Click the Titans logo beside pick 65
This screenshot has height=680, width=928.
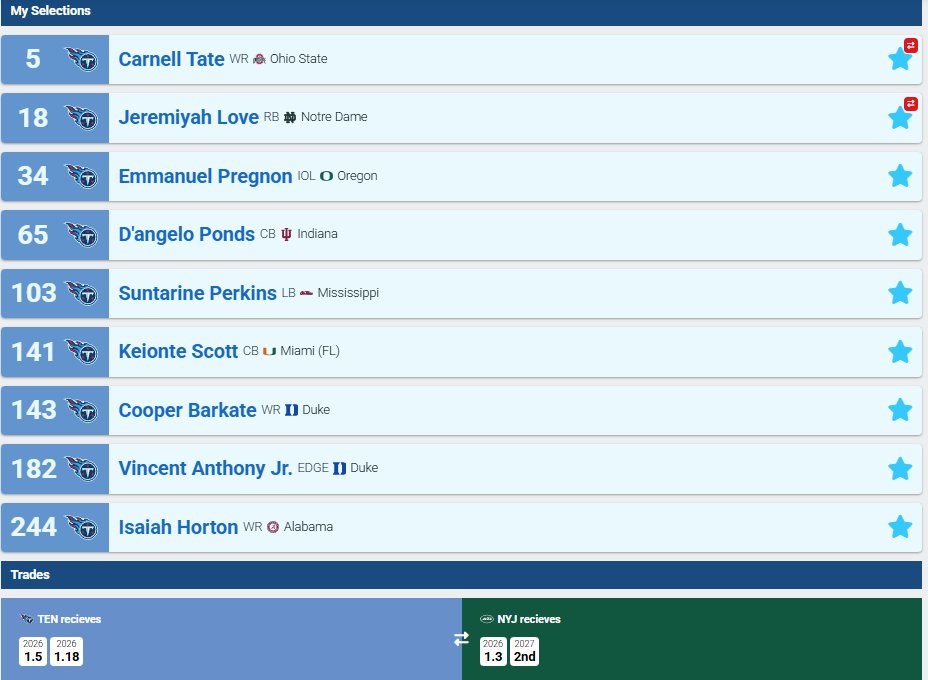point(81,235)
